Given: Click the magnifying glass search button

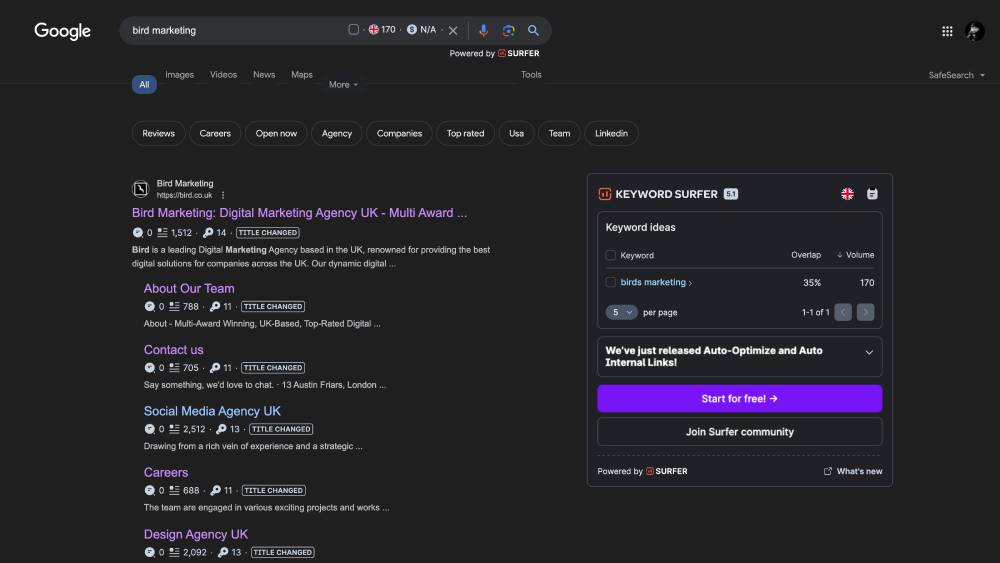Looking at the screenshot, I should pyautogui.click(x=533, y=30).
